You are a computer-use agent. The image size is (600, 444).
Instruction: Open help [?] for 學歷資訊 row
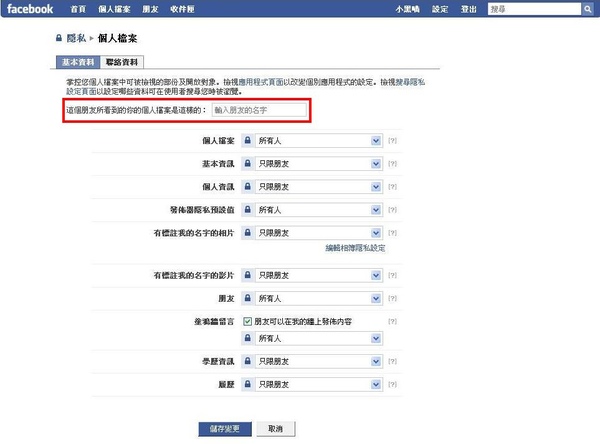pyautogui.click(x=392, y=361)
